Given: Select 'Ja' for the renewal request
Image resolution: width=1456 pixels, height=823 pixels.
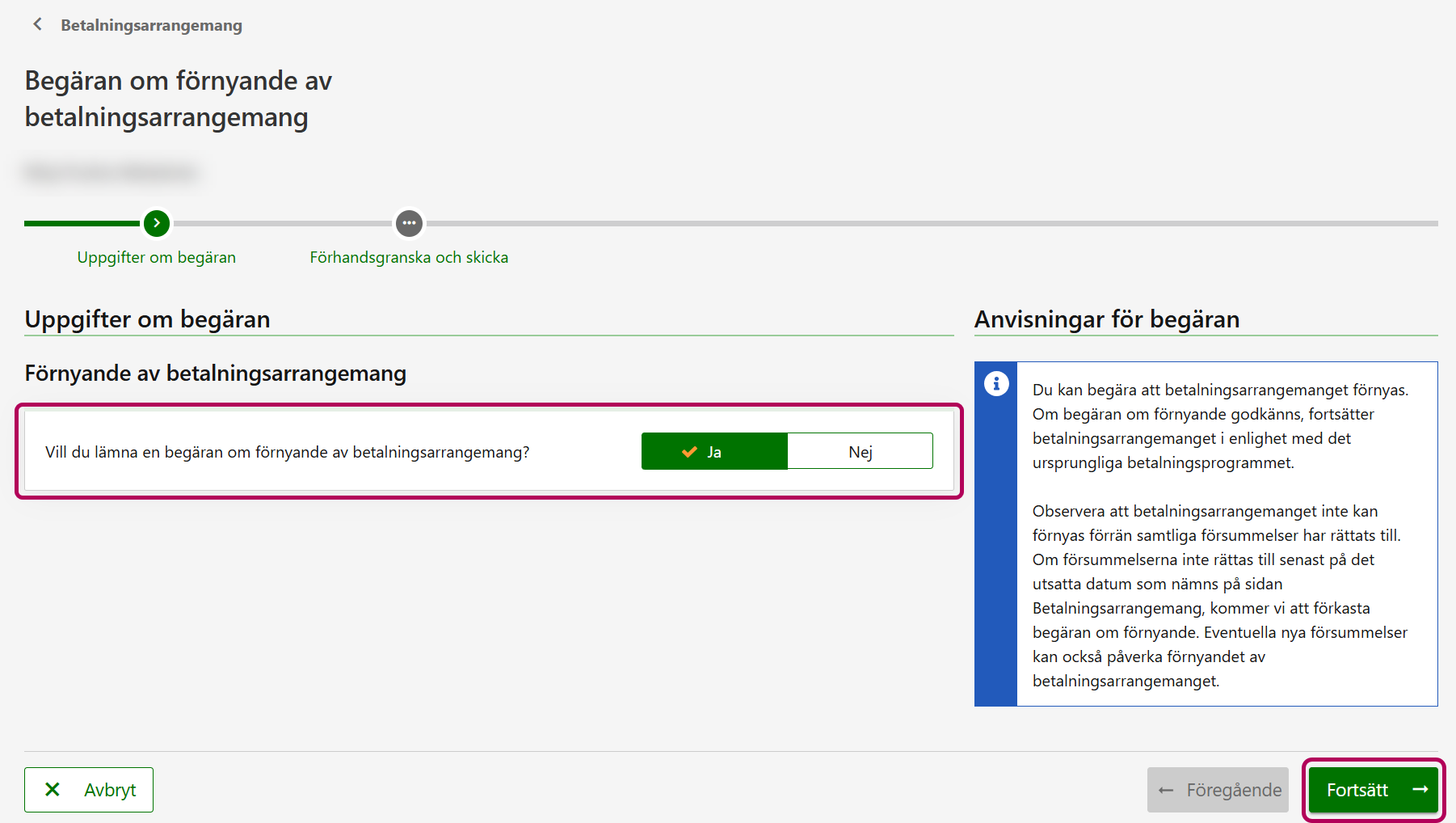Looking at the screenshot, I should click(714, 451).
